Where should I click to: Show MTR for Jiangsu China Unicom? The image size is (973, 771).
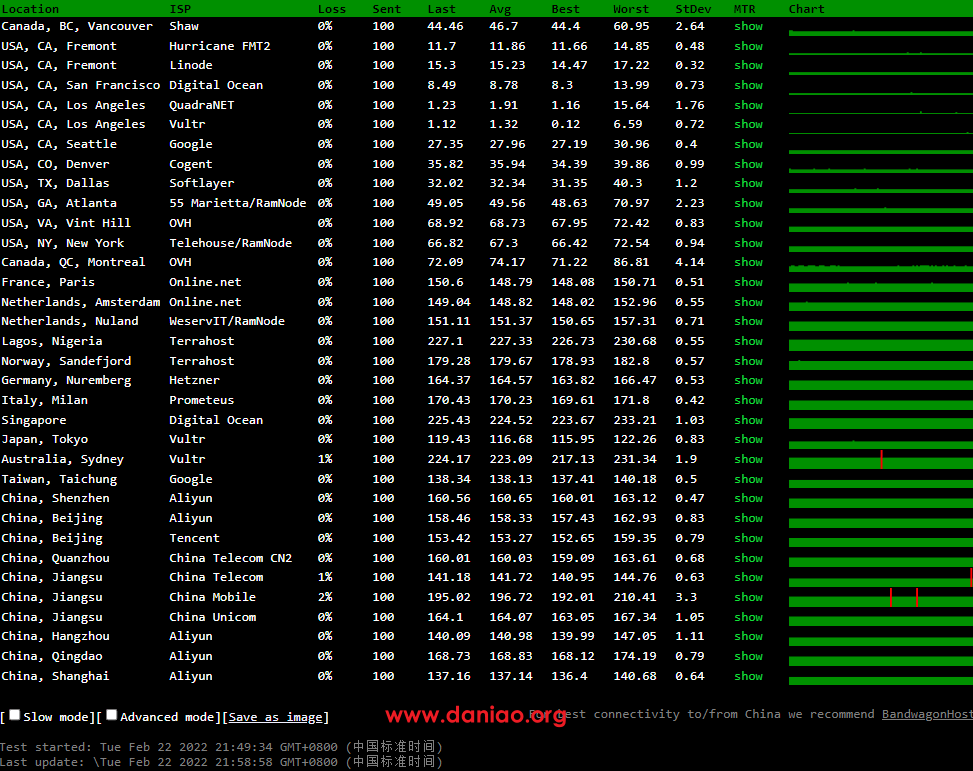[x=748, y=616]
